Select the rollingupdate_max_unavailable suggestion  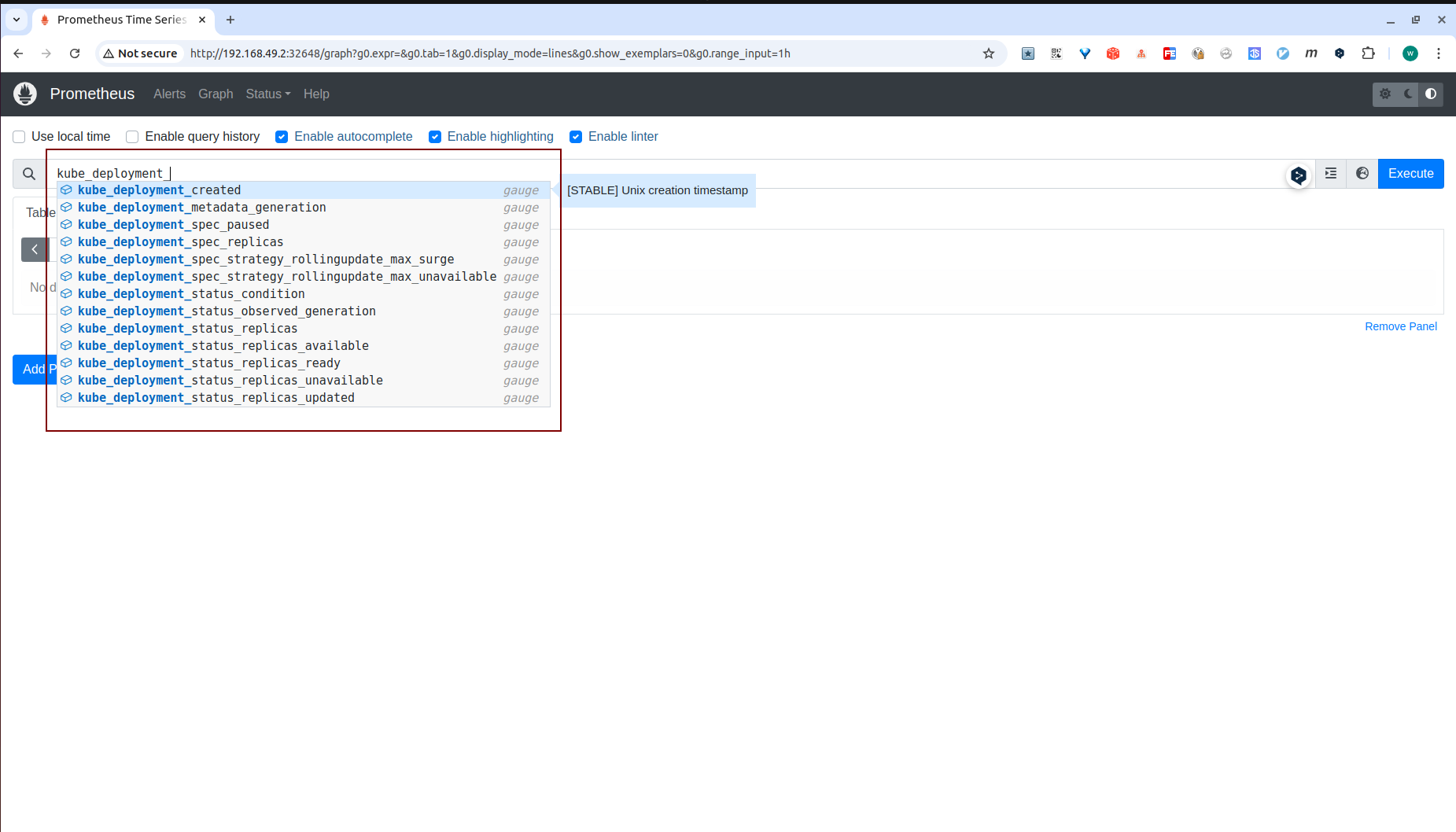pos(304,277)
